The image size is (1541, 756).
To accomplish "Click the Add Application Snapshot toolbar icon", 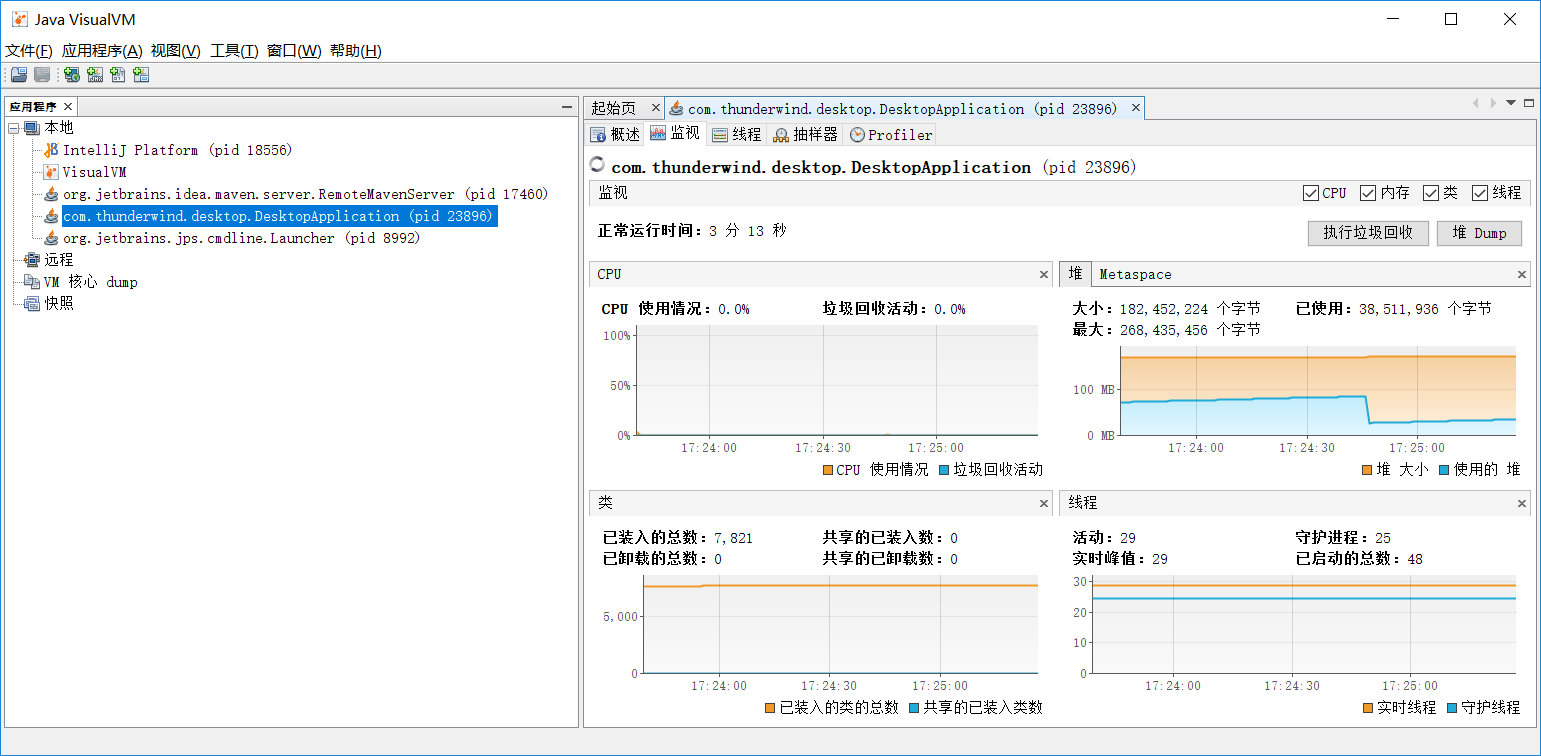I will pos(141,75).
